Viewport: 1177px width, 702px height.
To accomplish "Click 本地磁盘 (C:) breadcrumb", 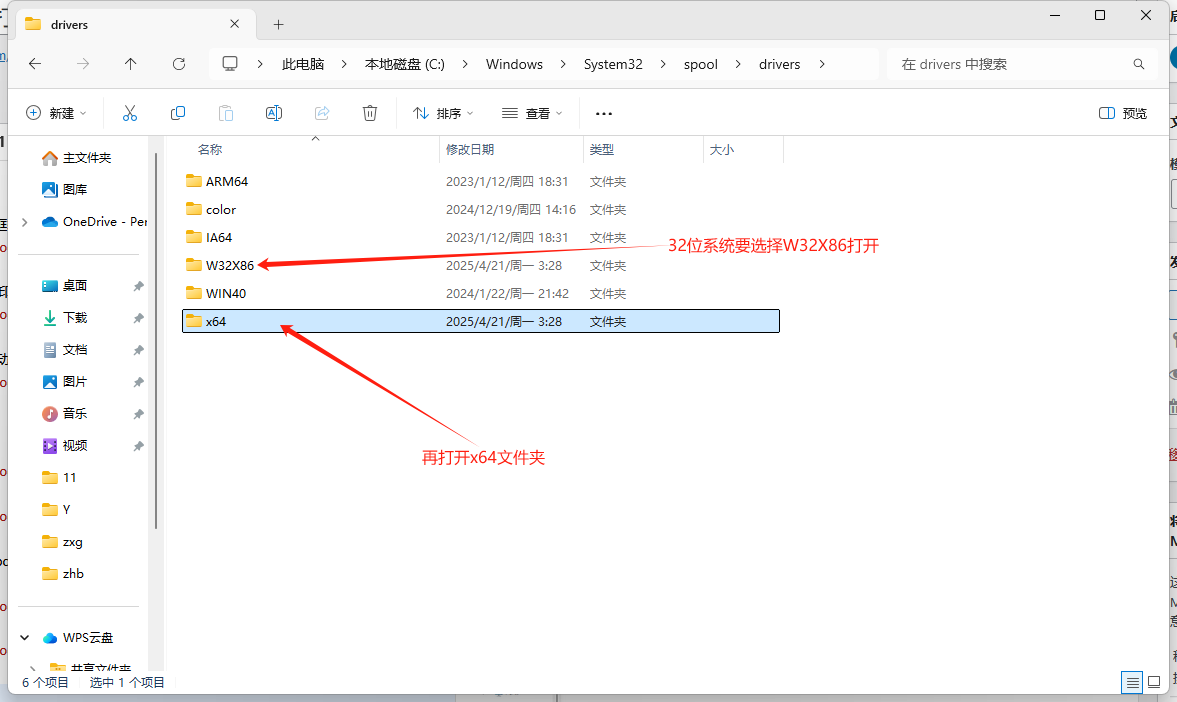I will [405, 65].
